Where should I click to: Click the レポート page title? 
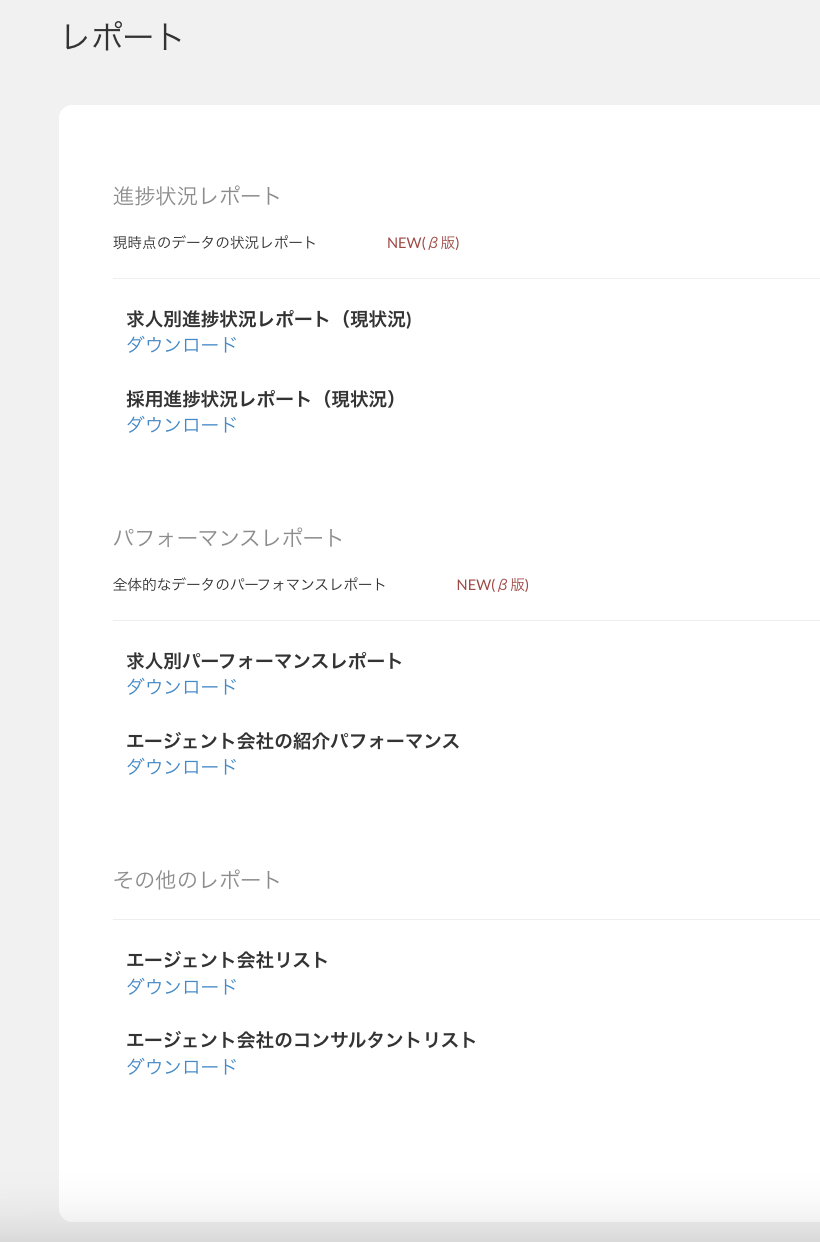click(x=122, y=37)
